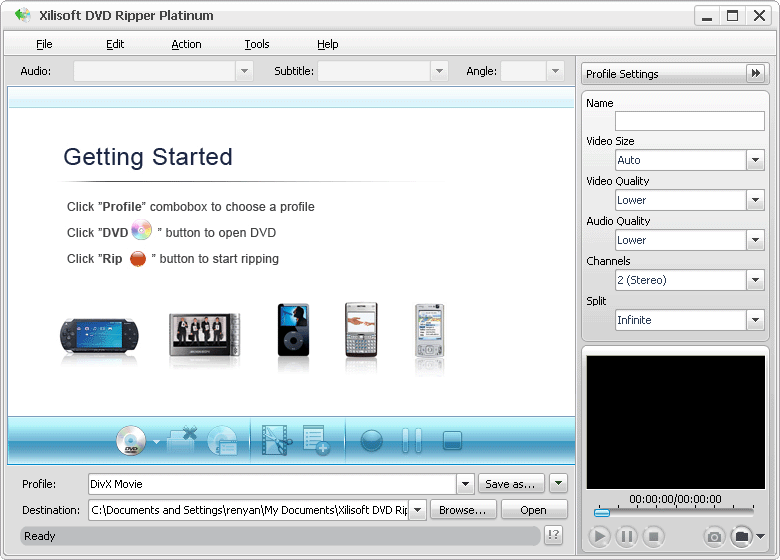Screen dimensions: 780x560
Task: Click the PSP device thumbnail
Action: pos(99,336)
